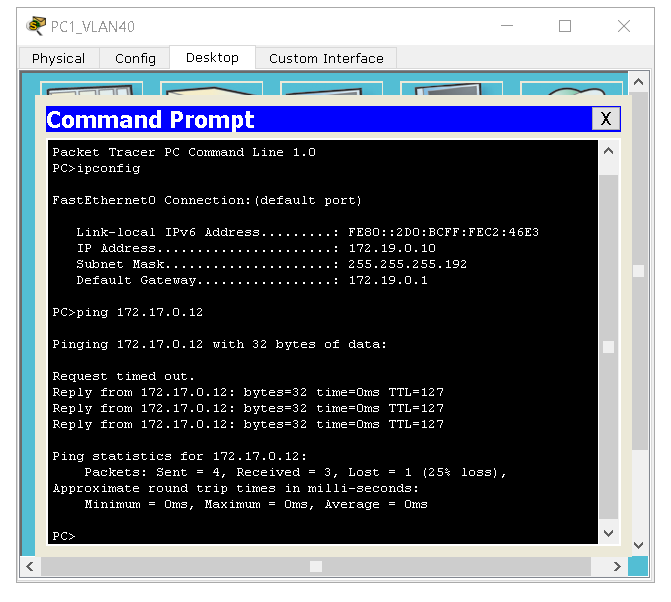Screen dimensions: 671x602
Task: Click IPv6 address FE80::2D0:BCFF:FEC2:46E3
Action: coord(443,232)
